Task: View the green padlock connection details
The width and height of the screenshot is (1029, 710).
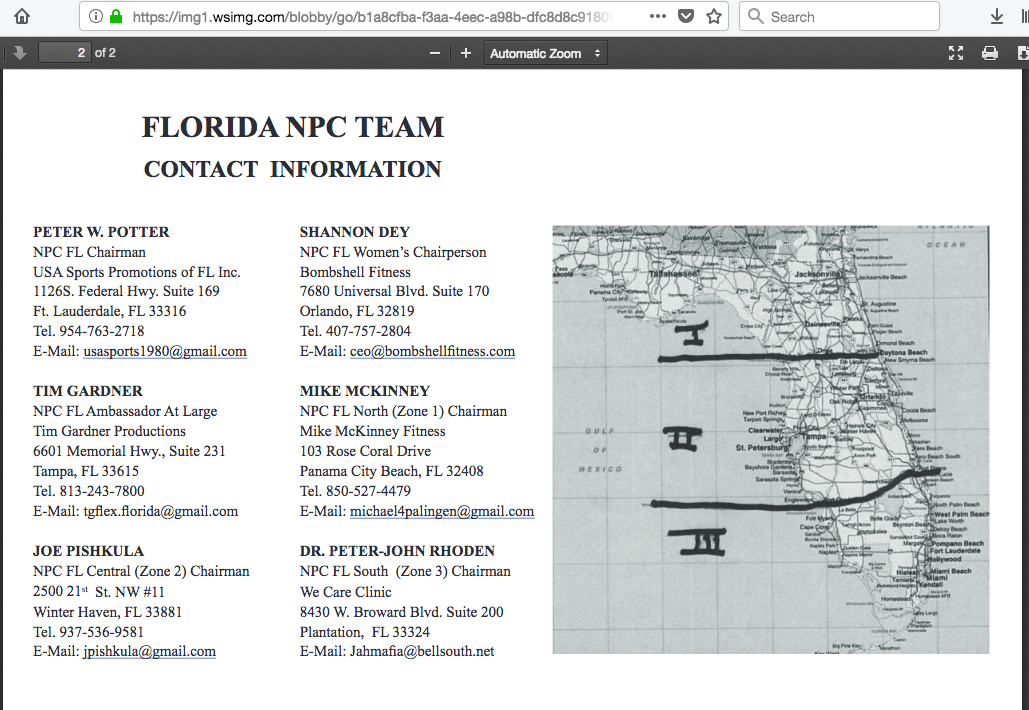Action: 116,16
